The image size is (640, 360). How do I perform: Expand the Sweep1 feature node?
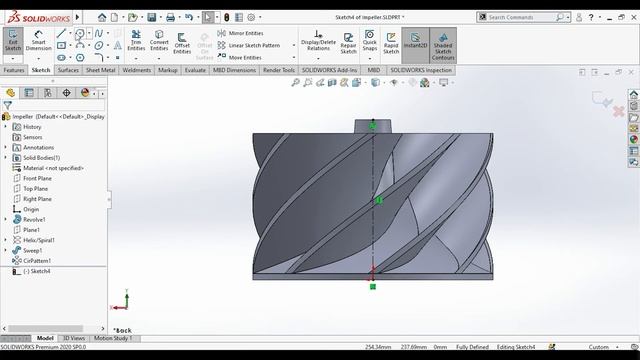click(x=6, y=250)
